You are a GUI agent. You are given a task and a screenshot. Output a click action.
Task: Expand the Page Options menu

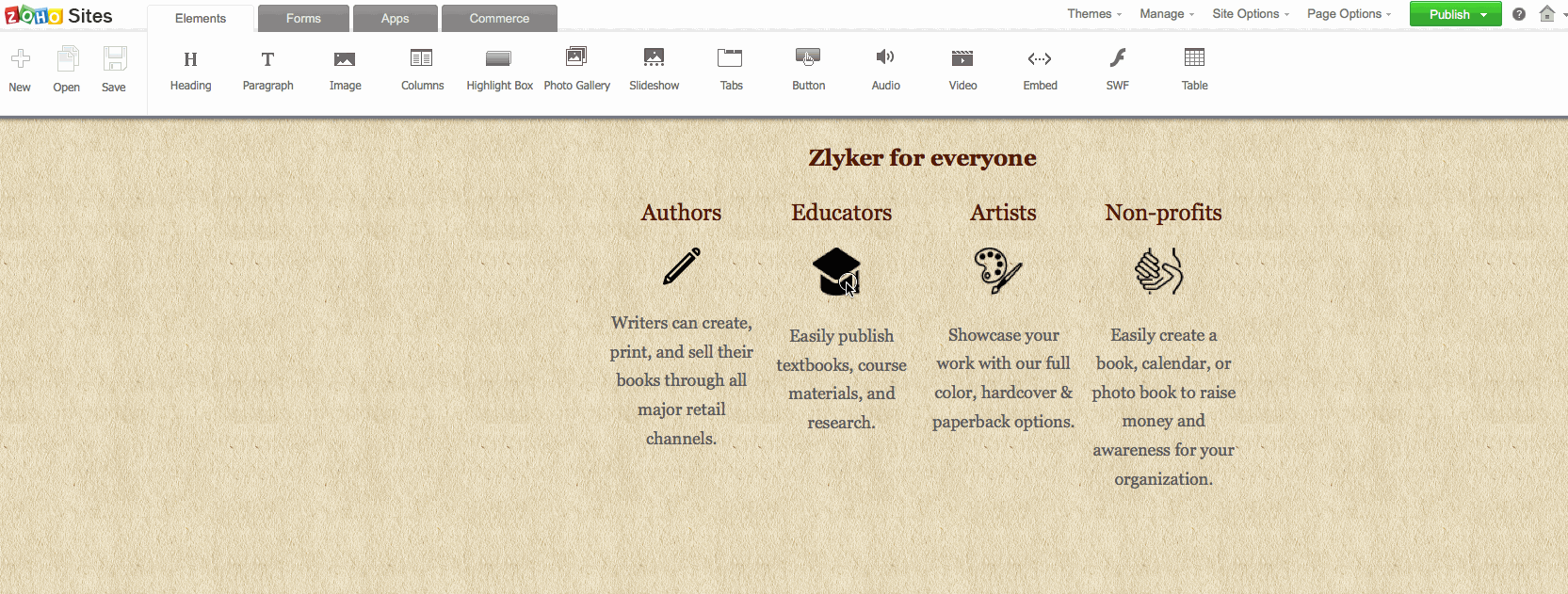pos(1349,14)
